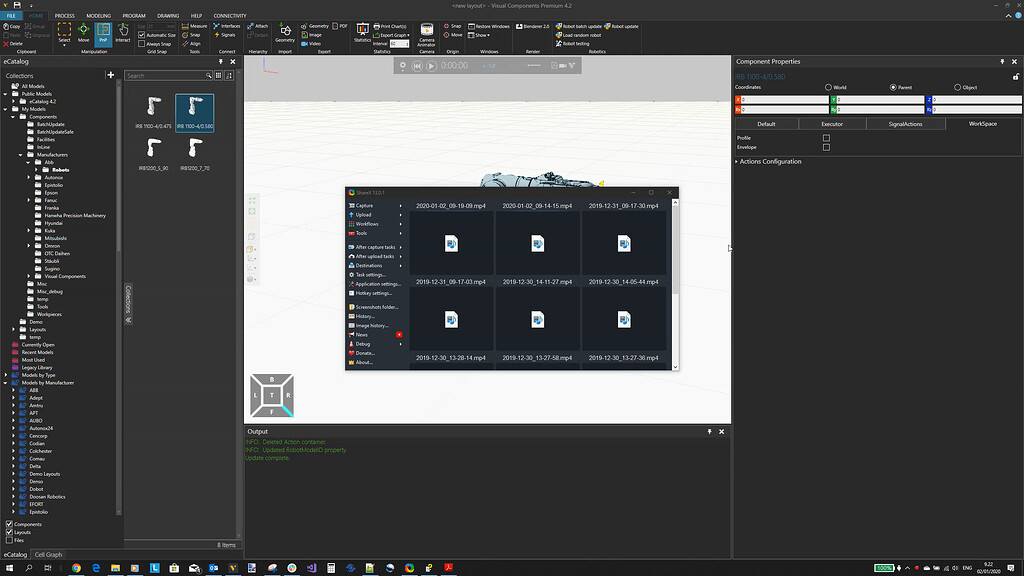Activate the Interact tool in ribbon
Screen dimensions: 1024x576
(x=122, y=34)
